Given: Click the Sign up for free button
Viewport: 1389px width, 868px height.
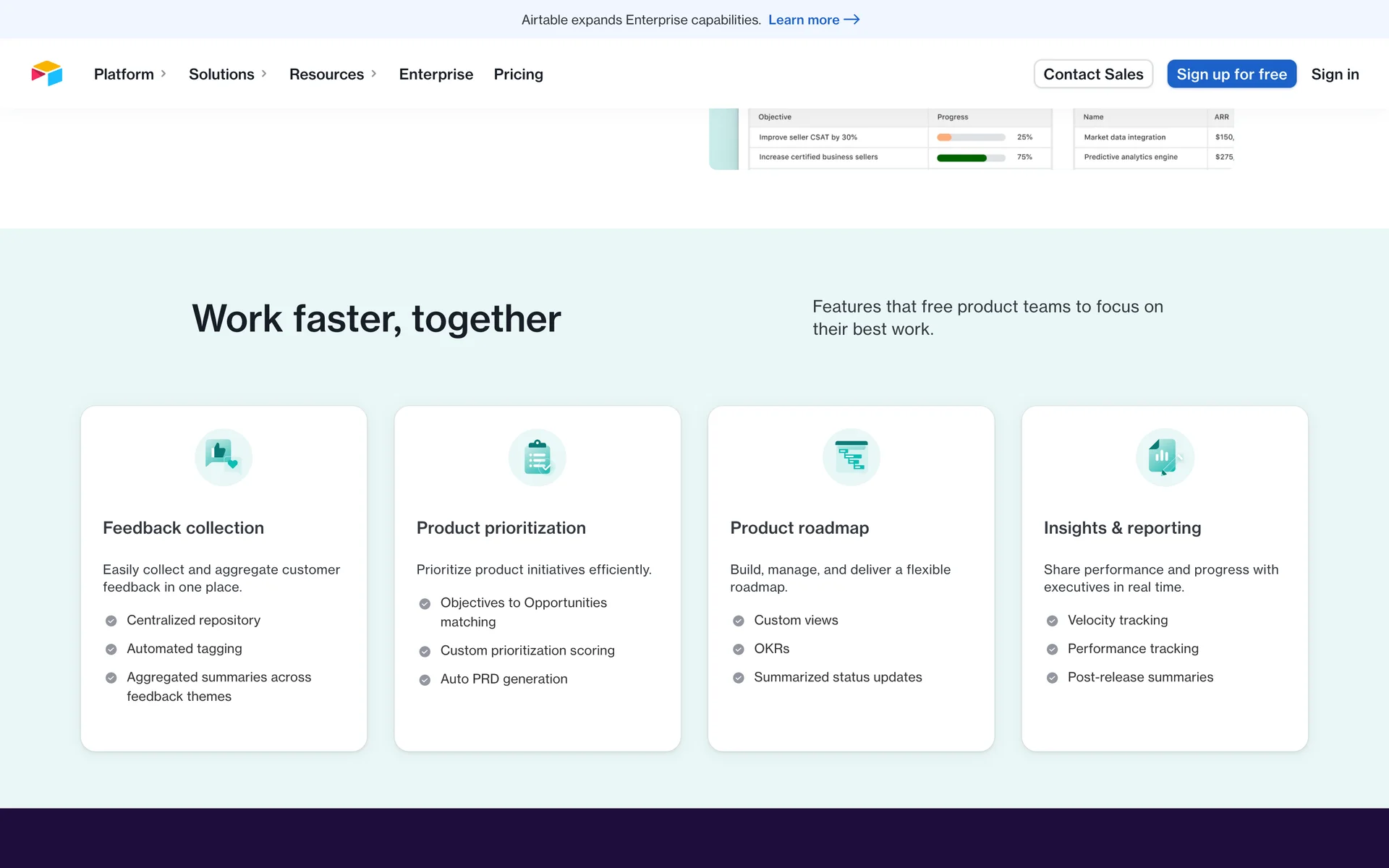Looking at the screenshot, I should point(1231,74).
